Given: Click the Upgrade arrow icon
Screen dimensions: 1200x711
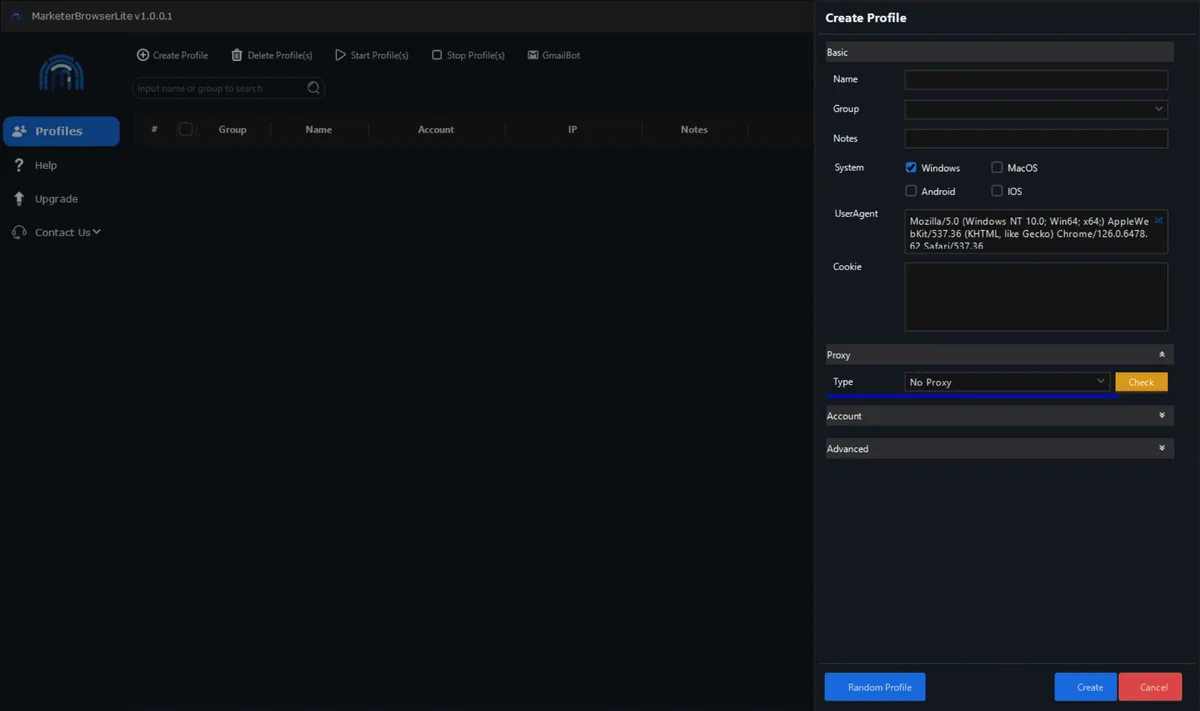Looking at the screenshot, I should pos(19,199).
